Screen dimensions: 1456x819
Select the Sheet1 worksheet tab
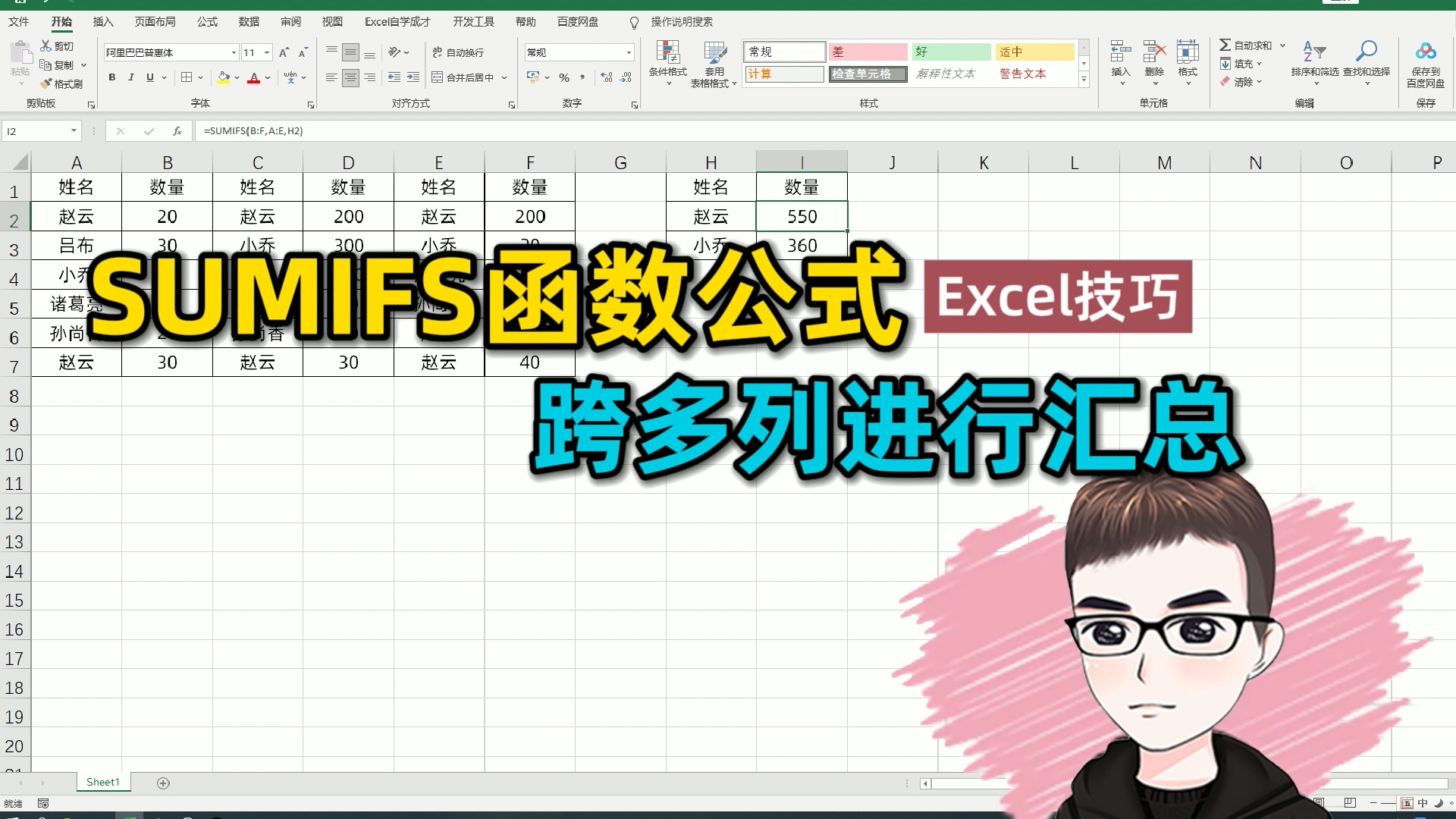pyautogui.click(x=103, y=782)
